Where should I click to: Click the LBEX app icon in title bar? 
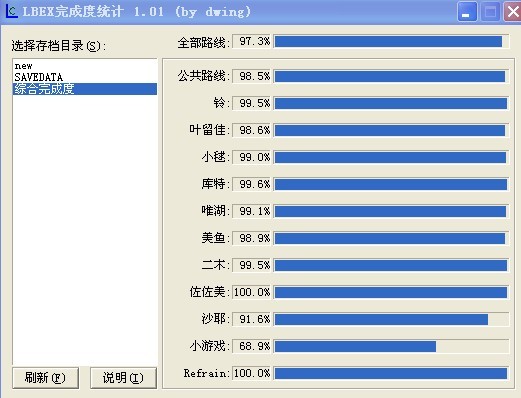coord(11,11)
